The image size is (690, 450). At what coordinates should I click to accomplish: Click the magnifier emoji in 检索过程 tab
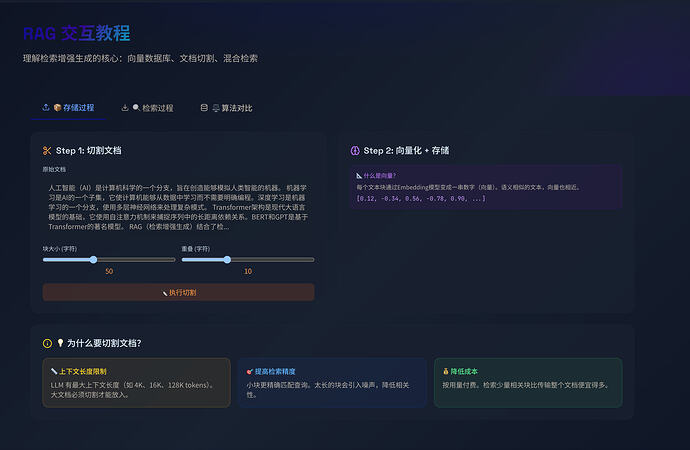coord(136,107)
